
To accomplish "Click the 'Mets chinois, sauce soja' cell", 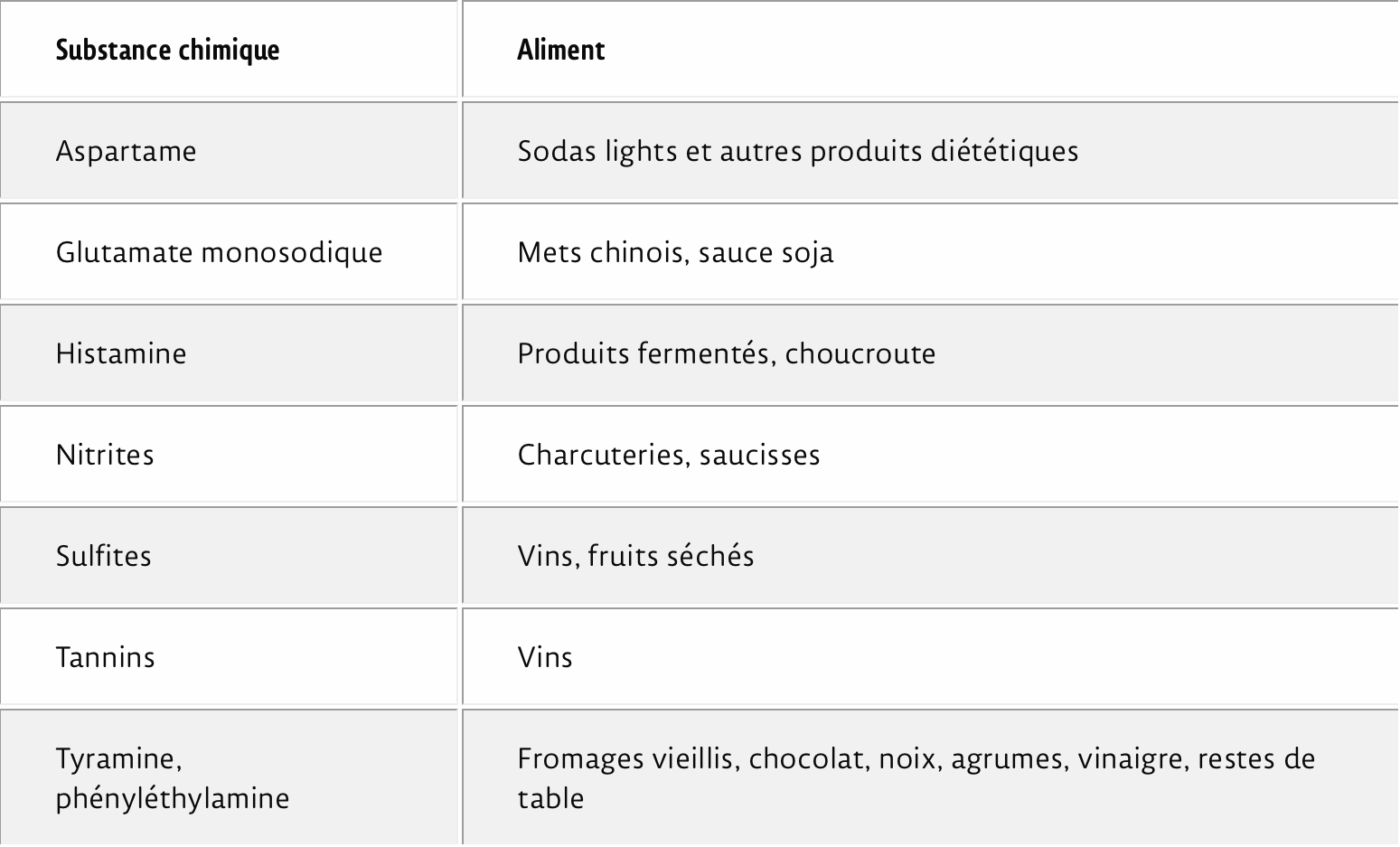I will tap(931, 251).
